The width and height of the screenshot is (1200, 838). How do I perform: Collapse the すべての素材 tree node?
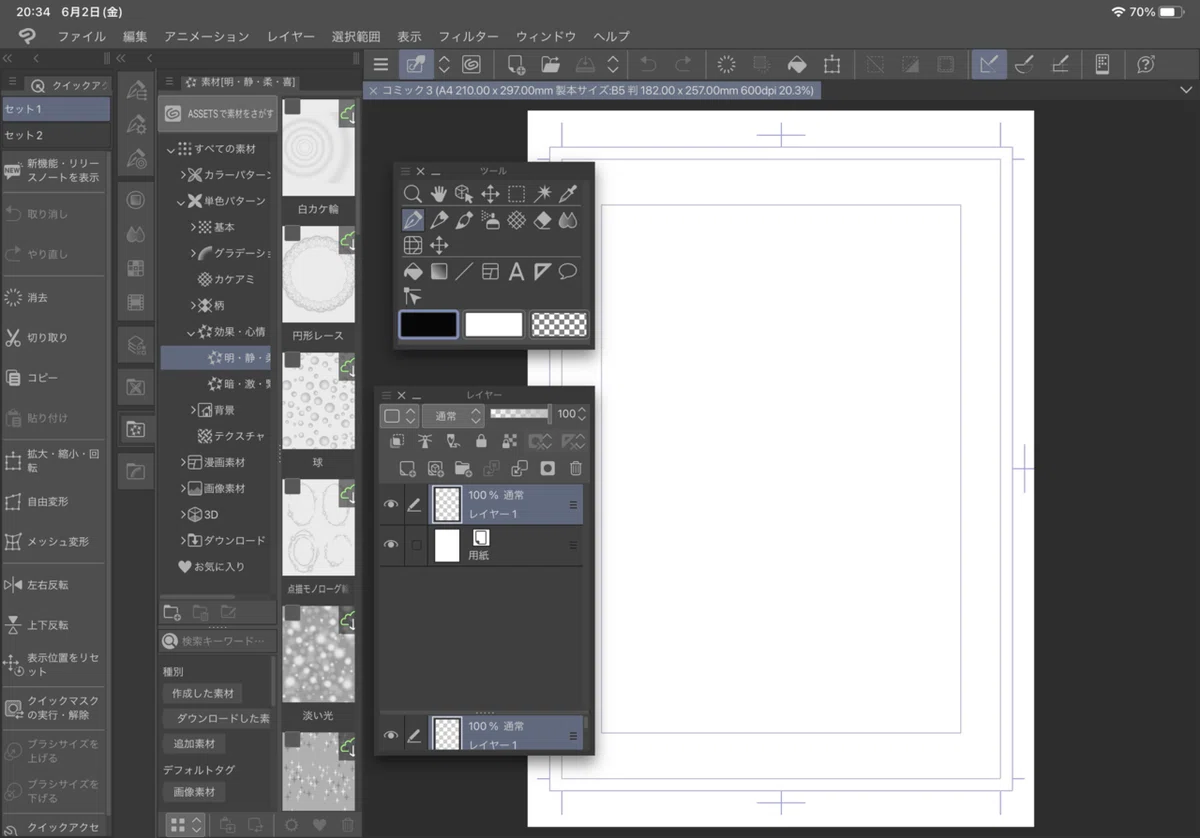pyautogui.click(x=171, y=149)
